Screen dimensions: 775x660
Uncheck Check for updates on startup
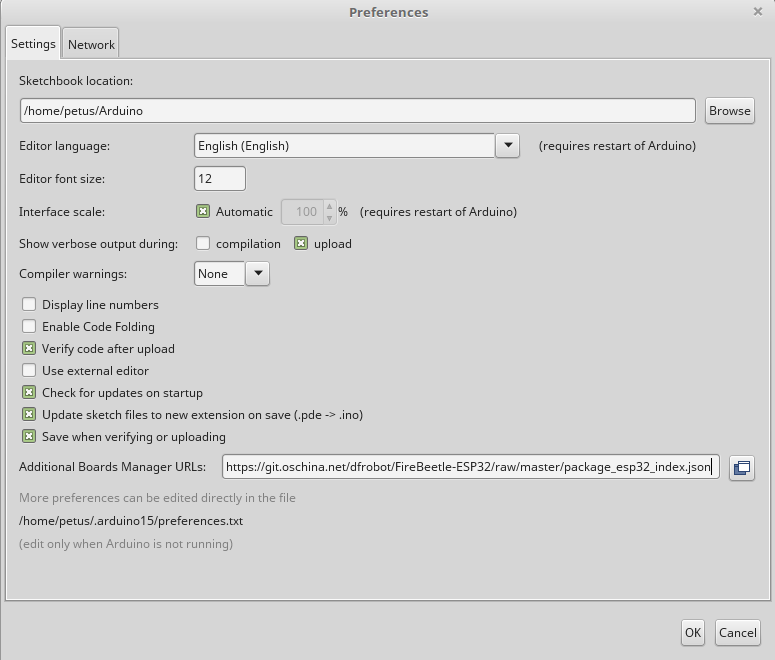(29, 393)
